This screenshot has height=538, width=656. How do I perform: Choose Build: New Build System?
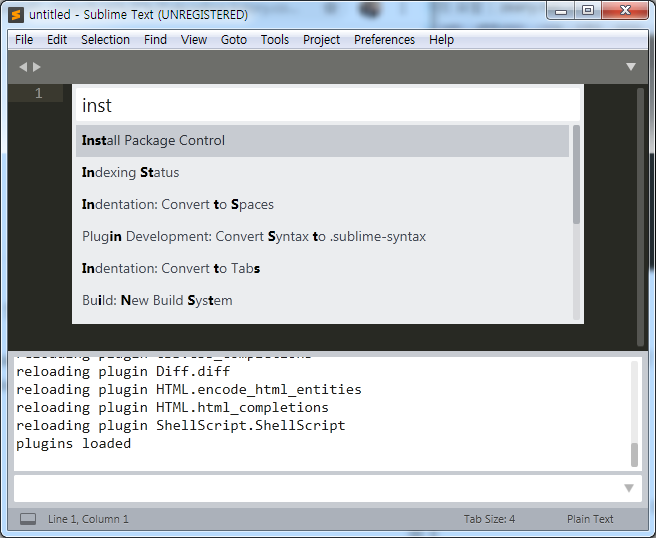point(322,300)
